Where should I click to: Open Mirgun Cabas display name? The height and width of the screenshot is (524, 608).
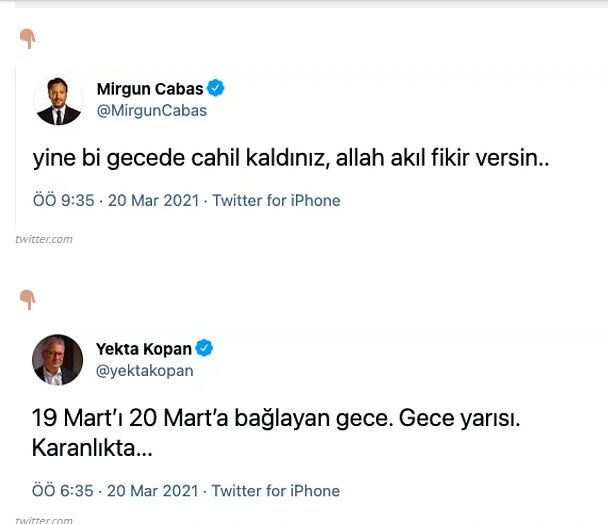(150, 89)
